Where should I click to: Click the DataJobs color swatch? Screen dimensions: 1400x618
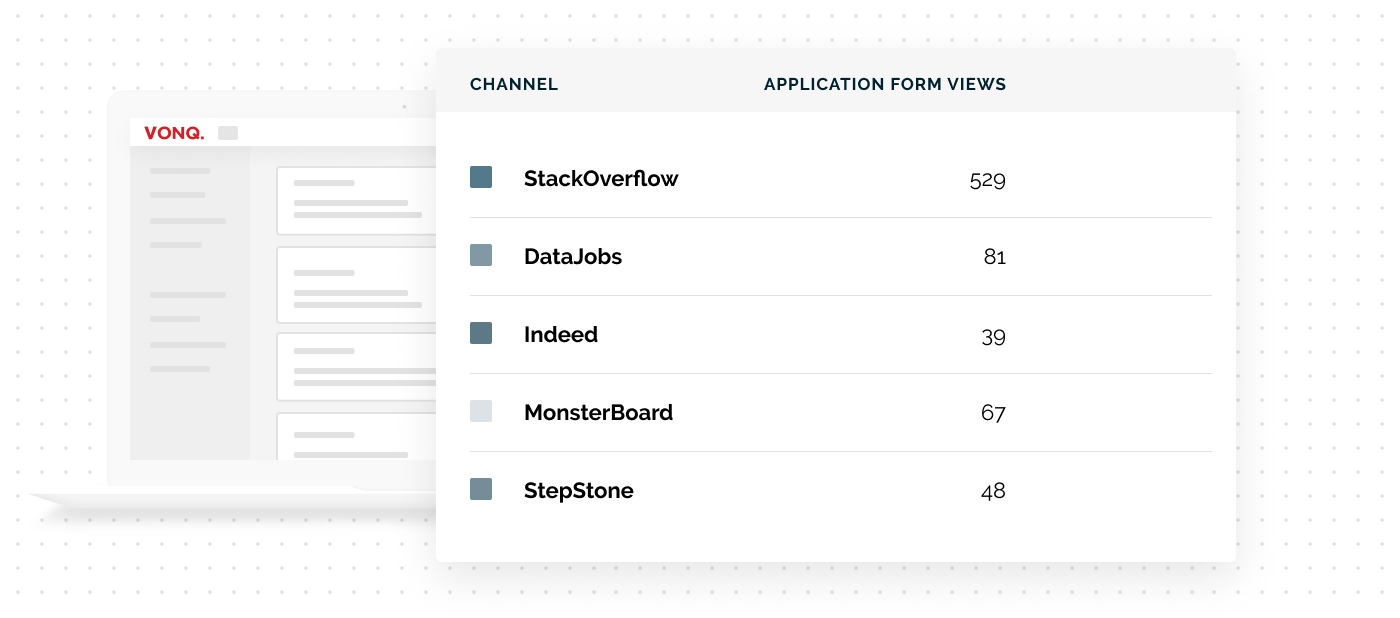click(x=481, y=256)
